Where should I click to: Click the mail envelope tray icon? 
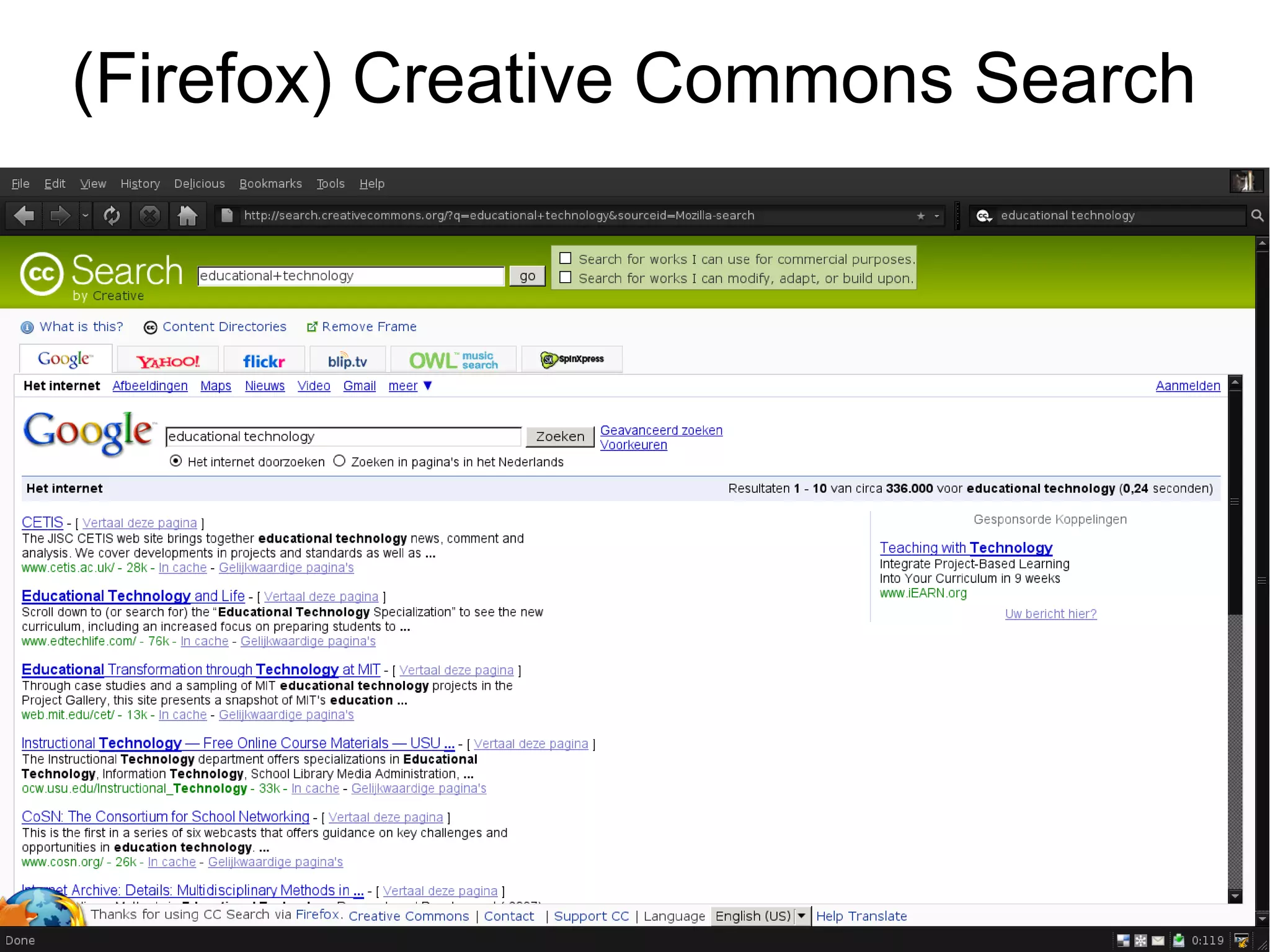pos(1158,941)
